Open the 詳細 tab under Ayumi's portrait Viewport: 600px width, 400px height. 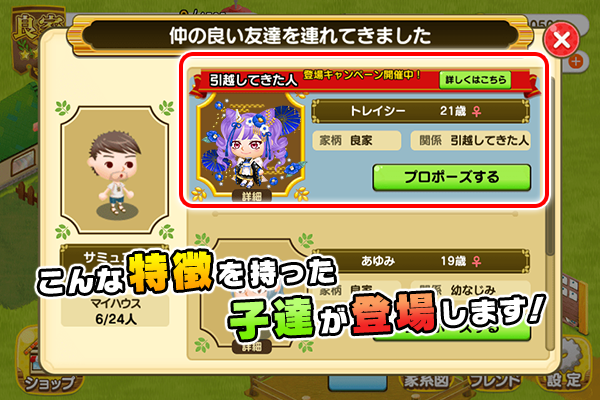click(251, 347)
